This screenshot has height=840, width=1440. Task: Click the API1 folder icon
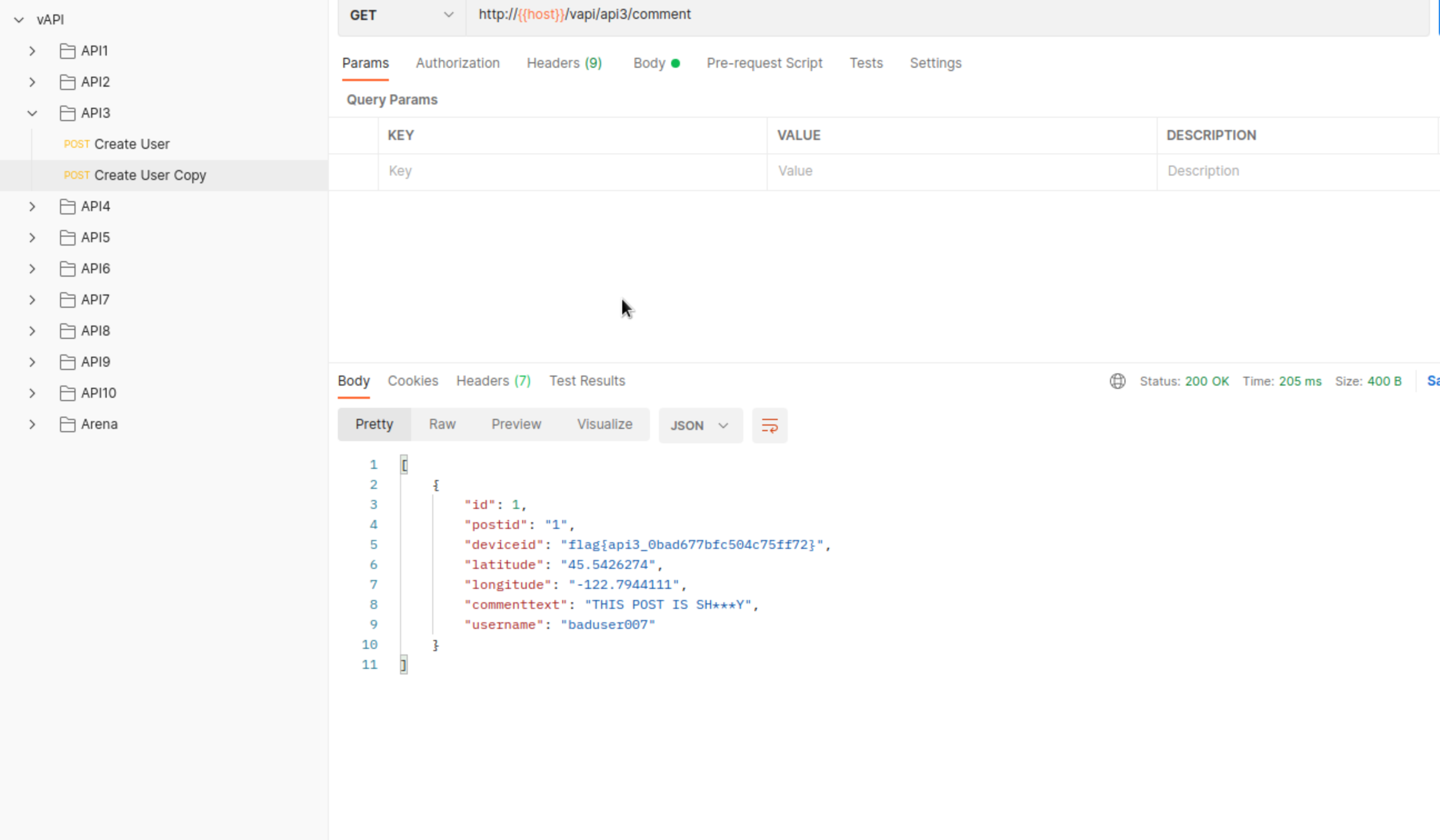click(x=67, y=51)
